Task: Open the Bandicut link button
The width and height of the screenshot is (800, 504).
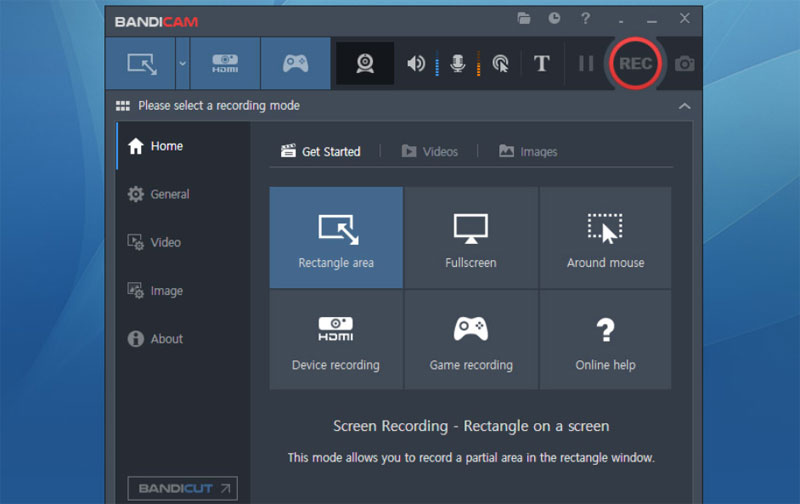Action: tap(183, 488)
